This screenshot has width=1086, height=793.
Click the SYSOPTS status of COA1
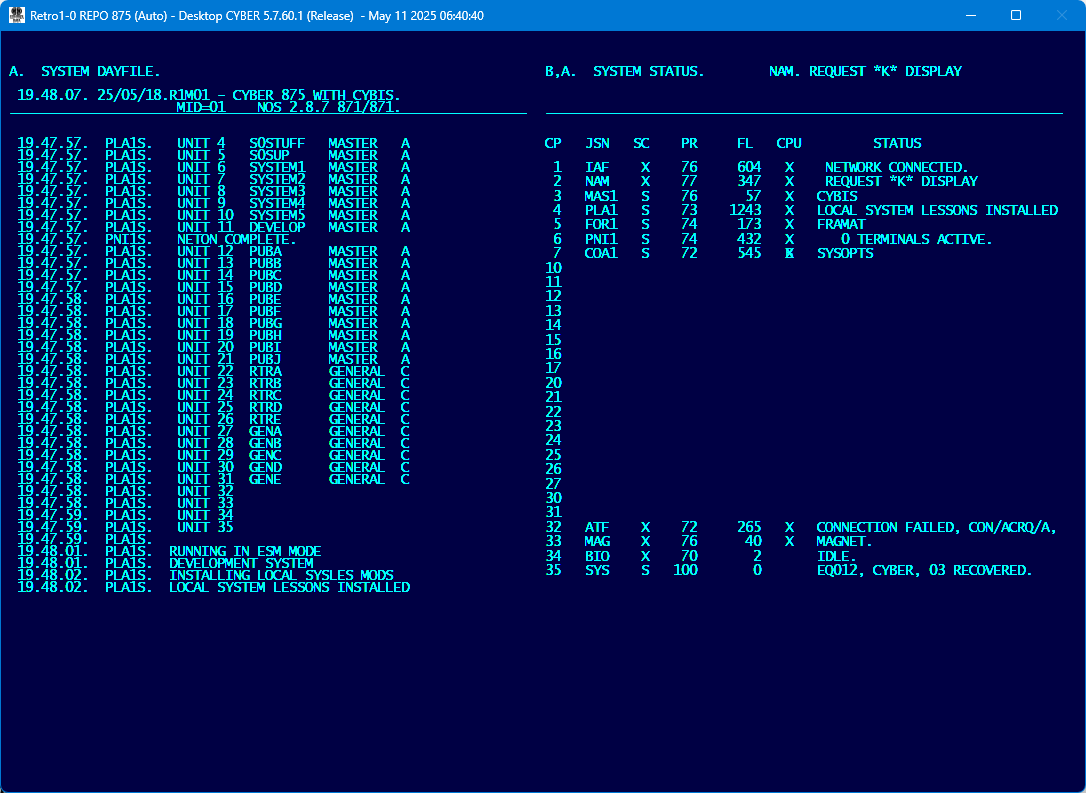click(845, 253)
